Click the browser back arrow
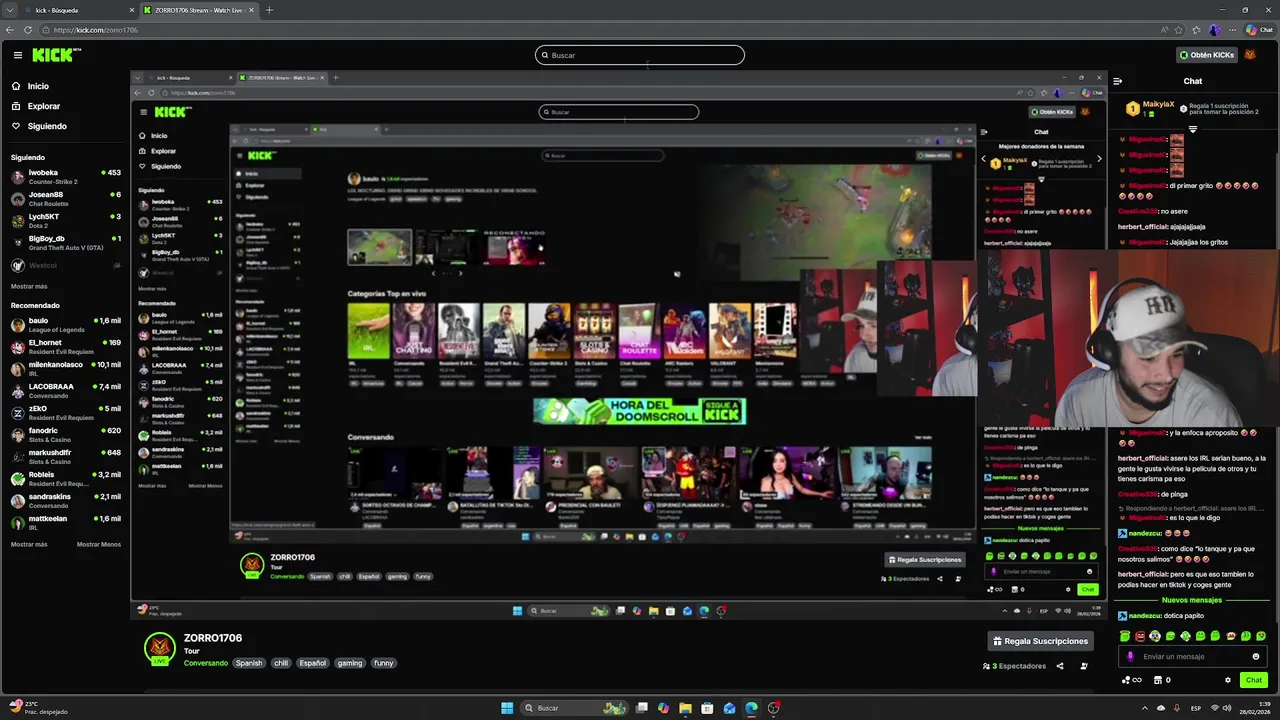 click(10, 30)
